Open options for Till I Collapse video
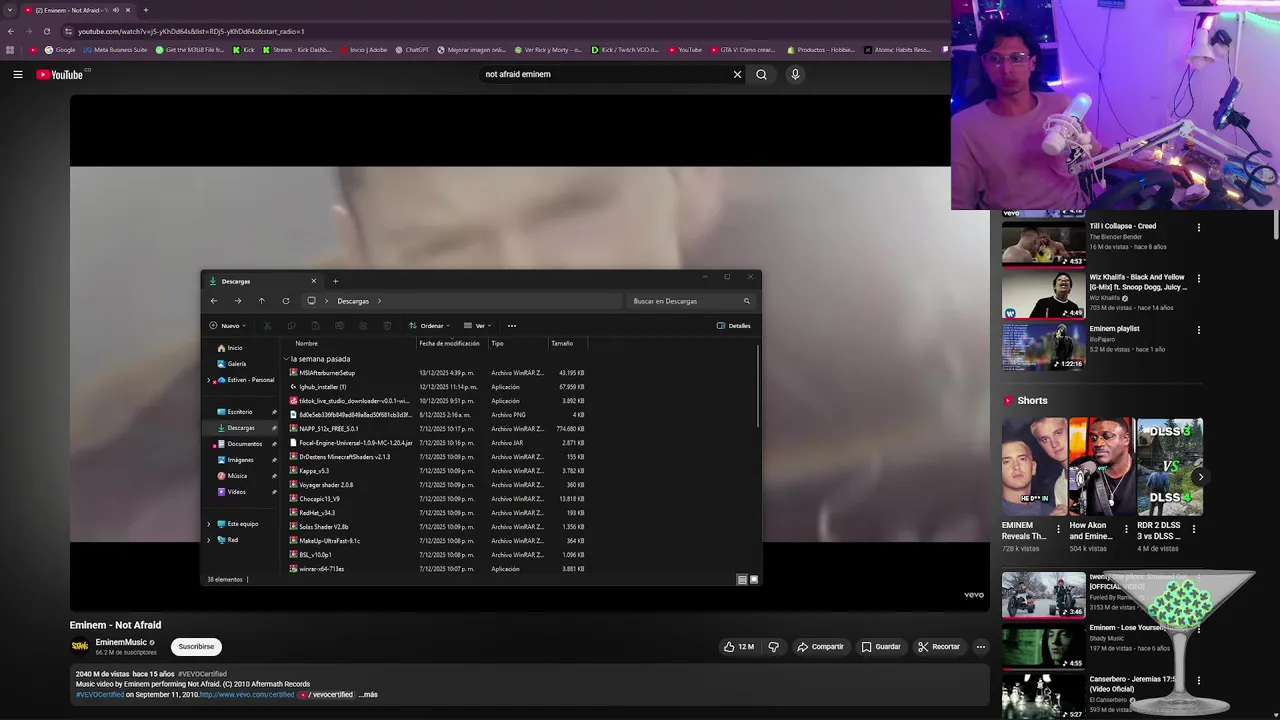 1199,228
